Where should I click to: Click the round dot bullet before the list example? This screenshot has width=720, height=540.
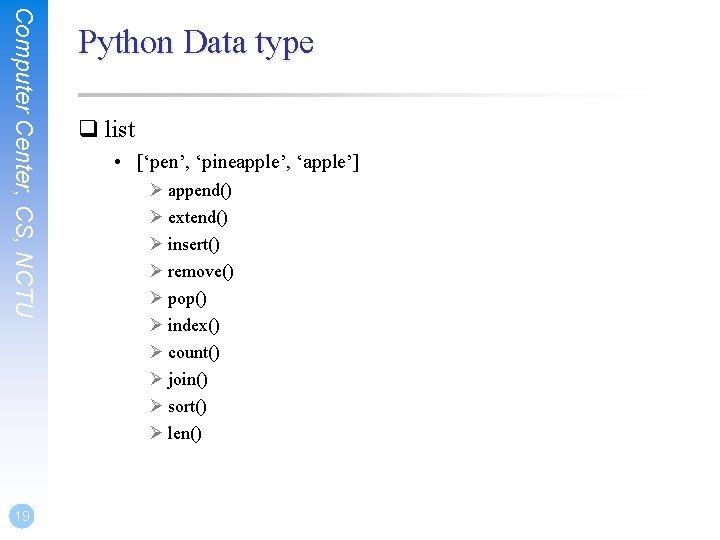pyautogui.click(x=118, y=162)
